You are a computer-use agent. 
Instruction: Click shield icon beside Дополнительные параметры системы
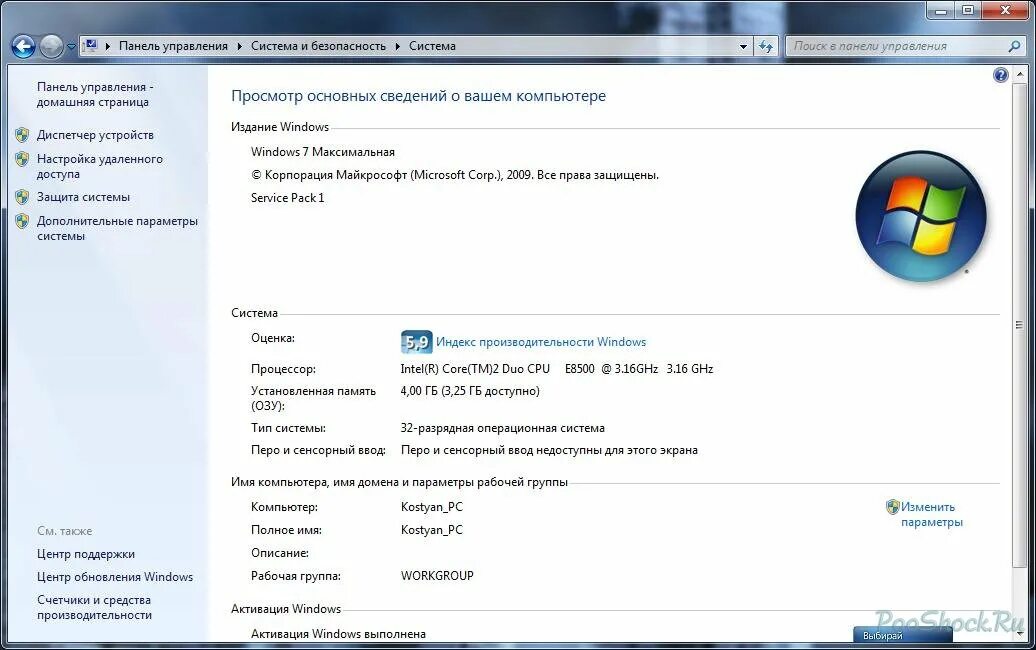pos(22,221)
